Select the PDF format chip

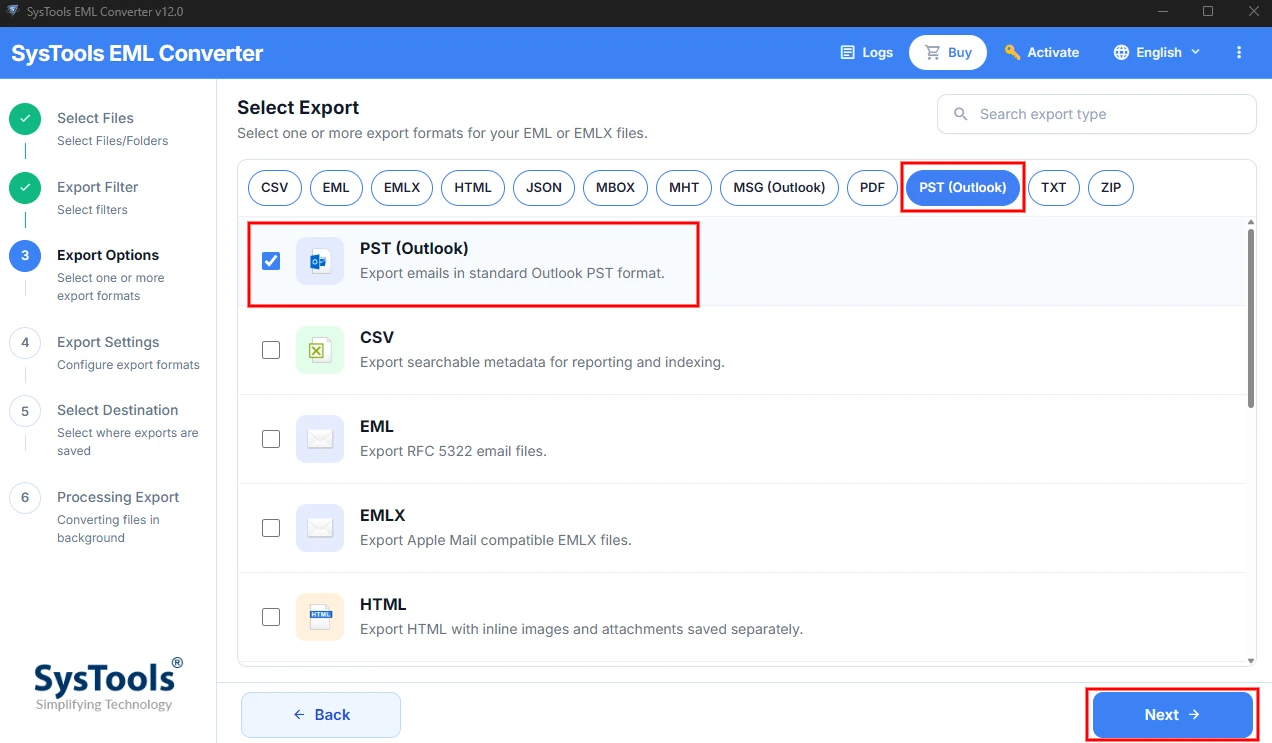point(872,187)
